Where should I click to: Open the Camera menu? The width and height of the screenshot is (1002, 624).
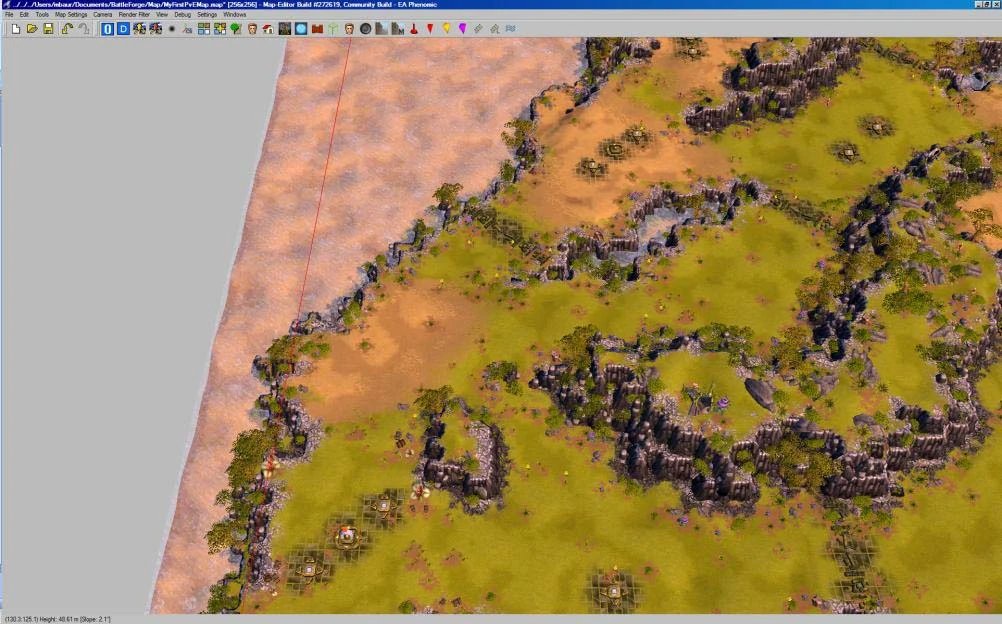click(102, 14)
